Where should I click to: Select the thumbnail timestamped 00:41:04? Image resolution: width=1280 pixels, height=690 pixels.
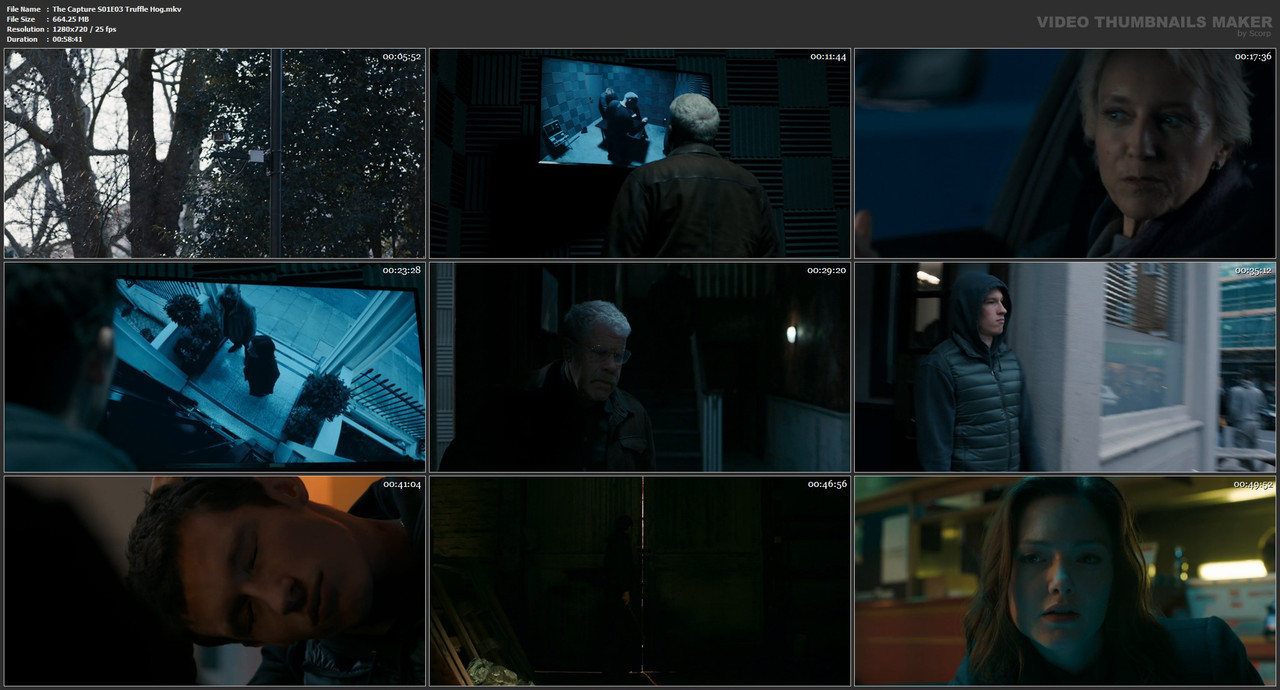pyautogui.click(x=215, y=581)
